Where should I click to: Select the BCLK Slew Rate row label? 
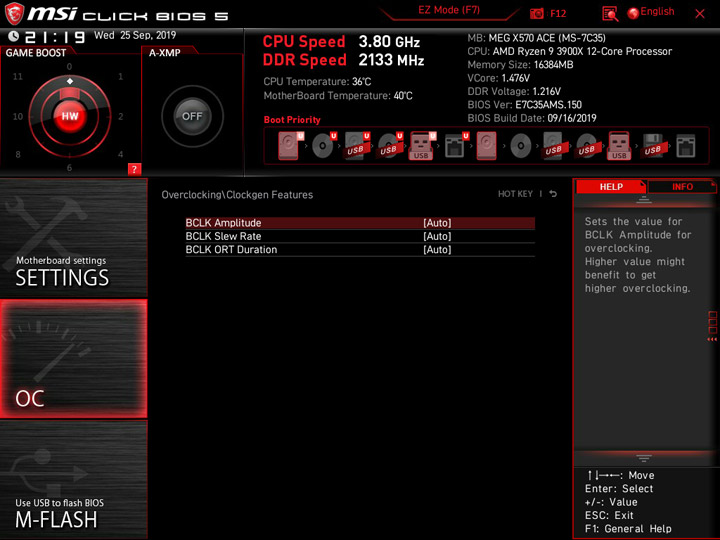pyautogui.click(x=223, y=236)
